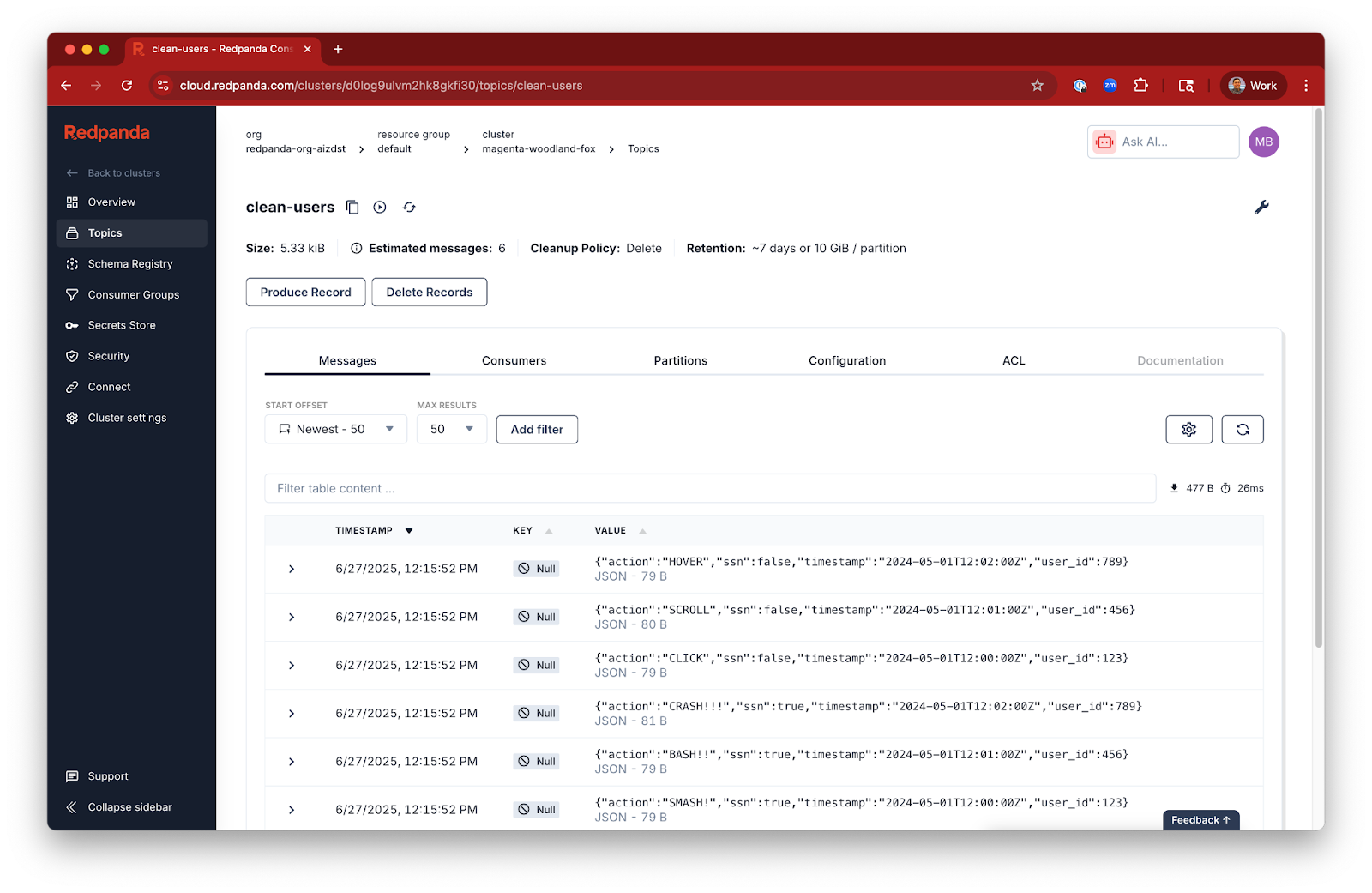This screenshot has height=893, width=1372.
Task: Open Overview in the sidebar
Action: (x=132, y=202)
